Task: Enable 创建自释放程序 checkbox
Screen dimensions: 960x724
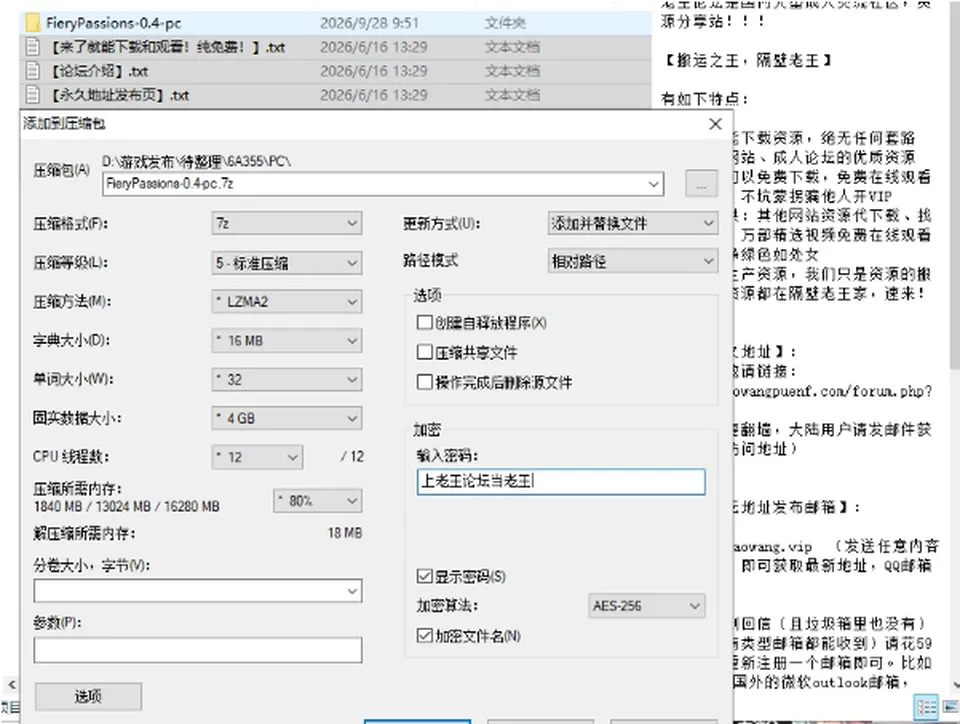Action: tap(424, 323)
